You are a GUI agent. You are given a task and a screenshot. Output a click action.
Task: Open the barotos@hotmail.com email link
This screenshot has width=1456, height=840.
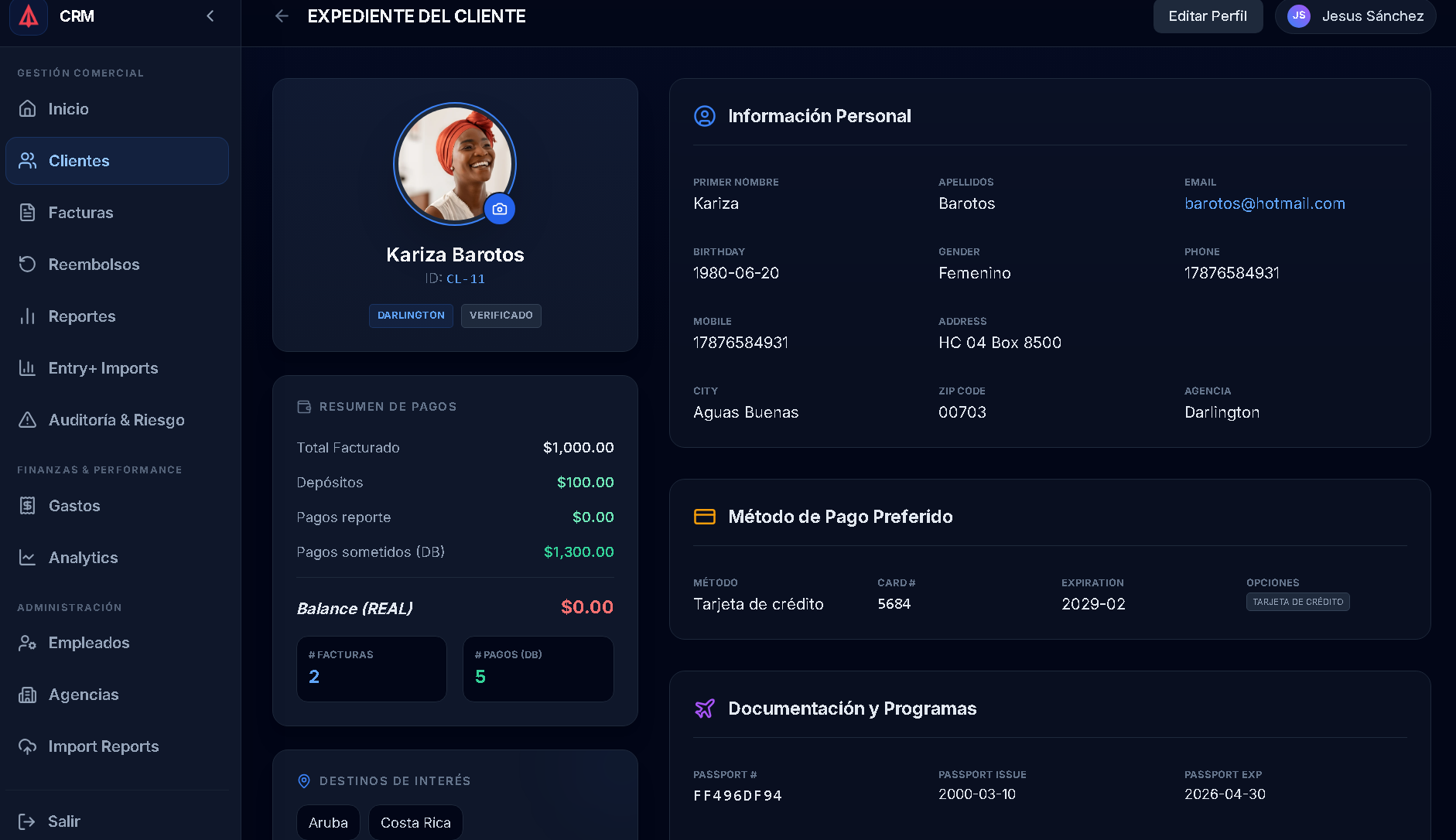(x=1265, y=203)
